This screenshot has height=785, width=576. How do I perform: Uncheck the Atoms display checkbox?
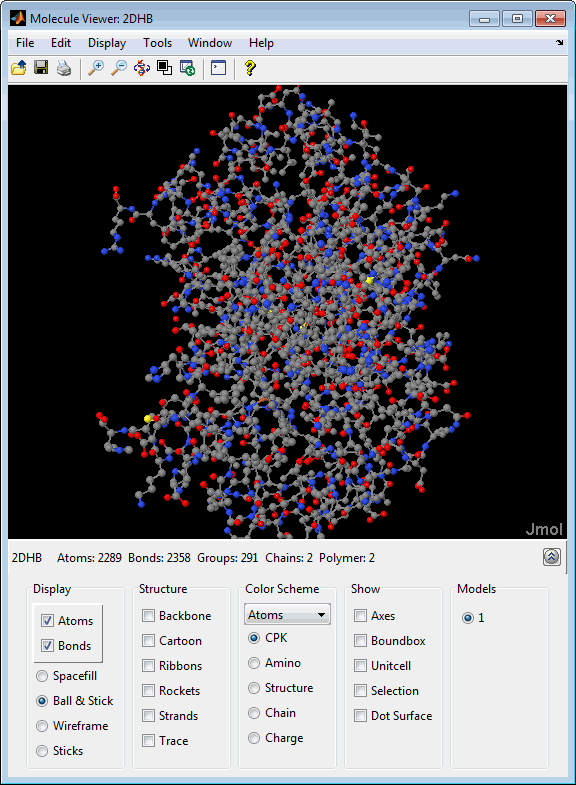pyautogui.click(x=47, y=620)
